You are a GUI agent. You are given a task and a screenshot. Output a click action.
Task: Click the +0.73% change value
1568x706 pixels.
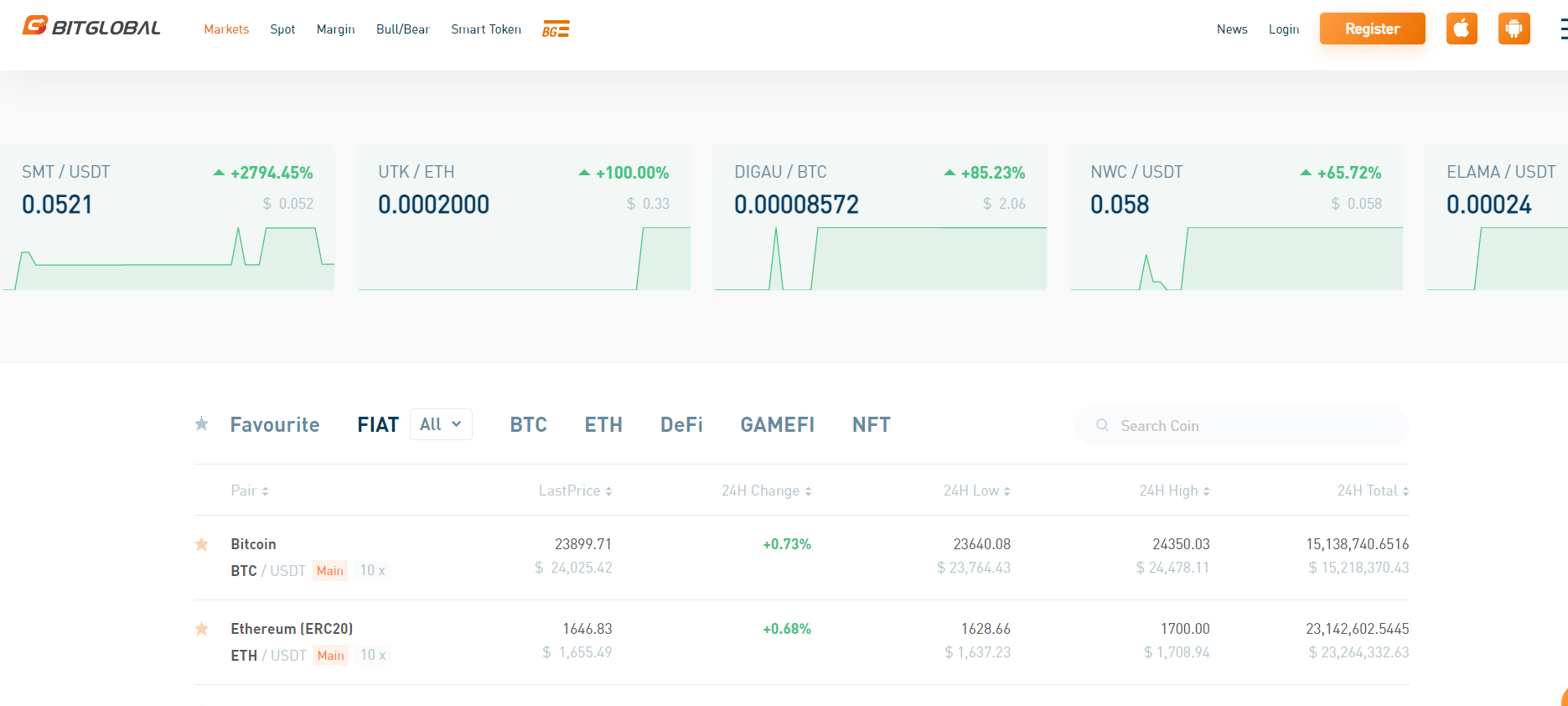pyautogui.click(x=787, y=544)
